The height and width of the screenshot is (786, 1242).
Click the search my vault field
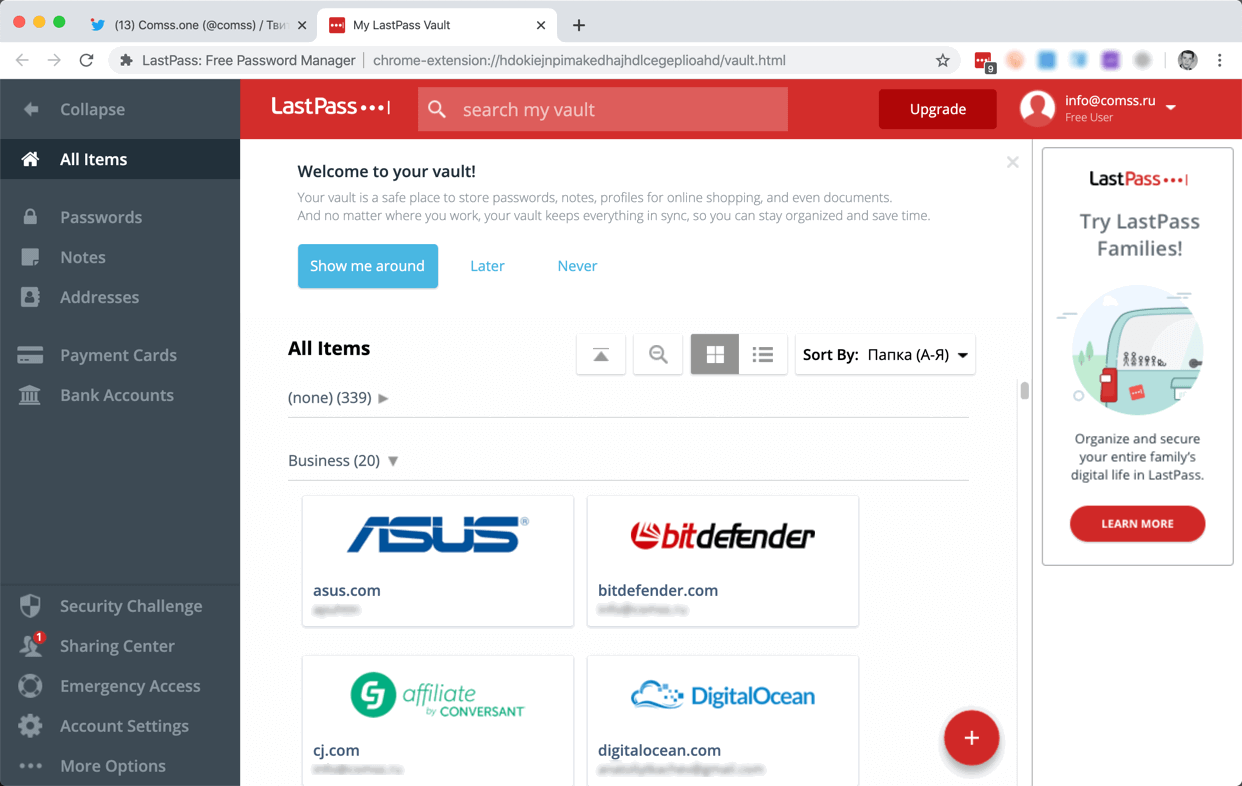(x=603, y=109)
